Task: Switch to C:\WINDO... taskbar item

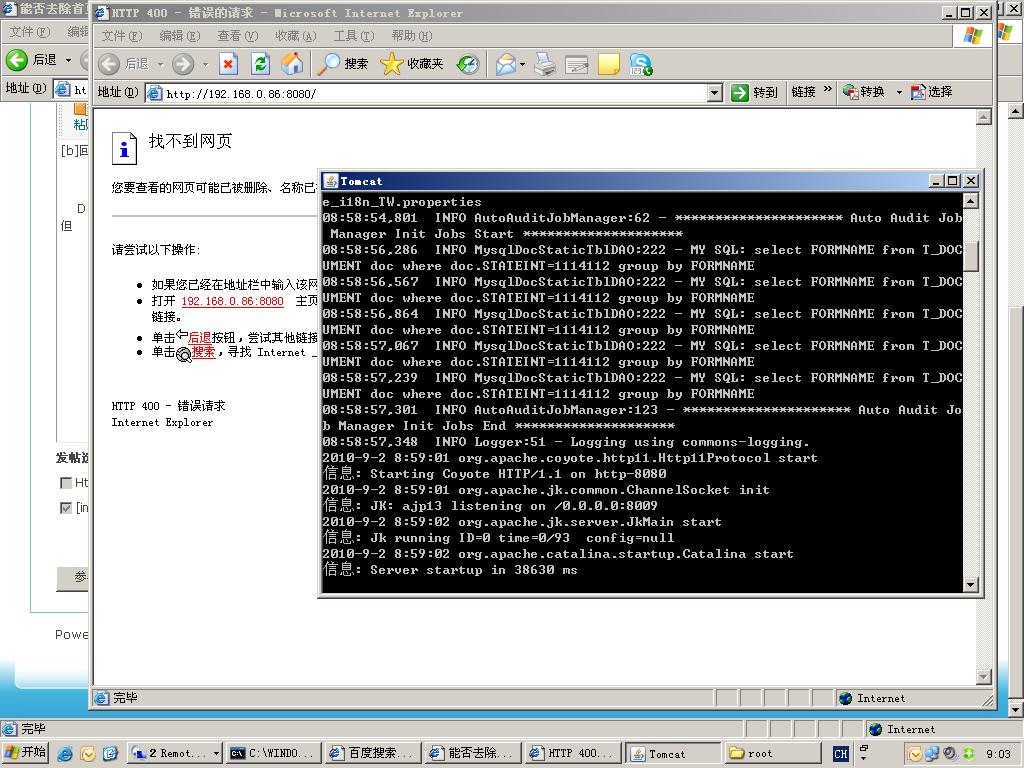Action: point(274,753)
